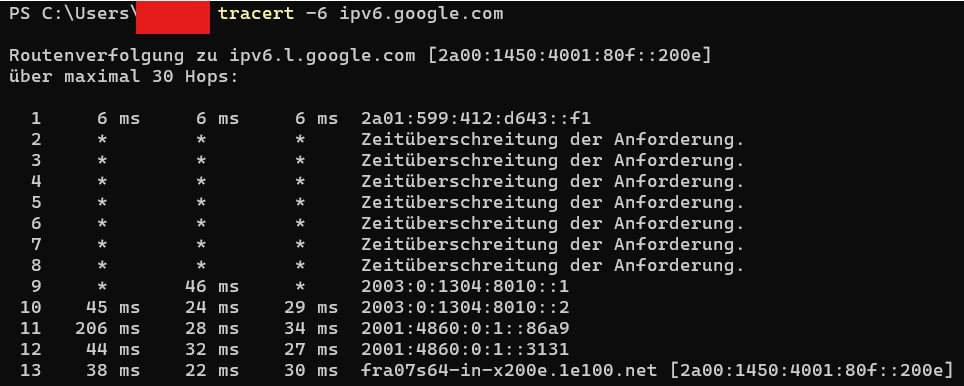Click the 'über maximal 30 Hops' line

pos(123,77)
